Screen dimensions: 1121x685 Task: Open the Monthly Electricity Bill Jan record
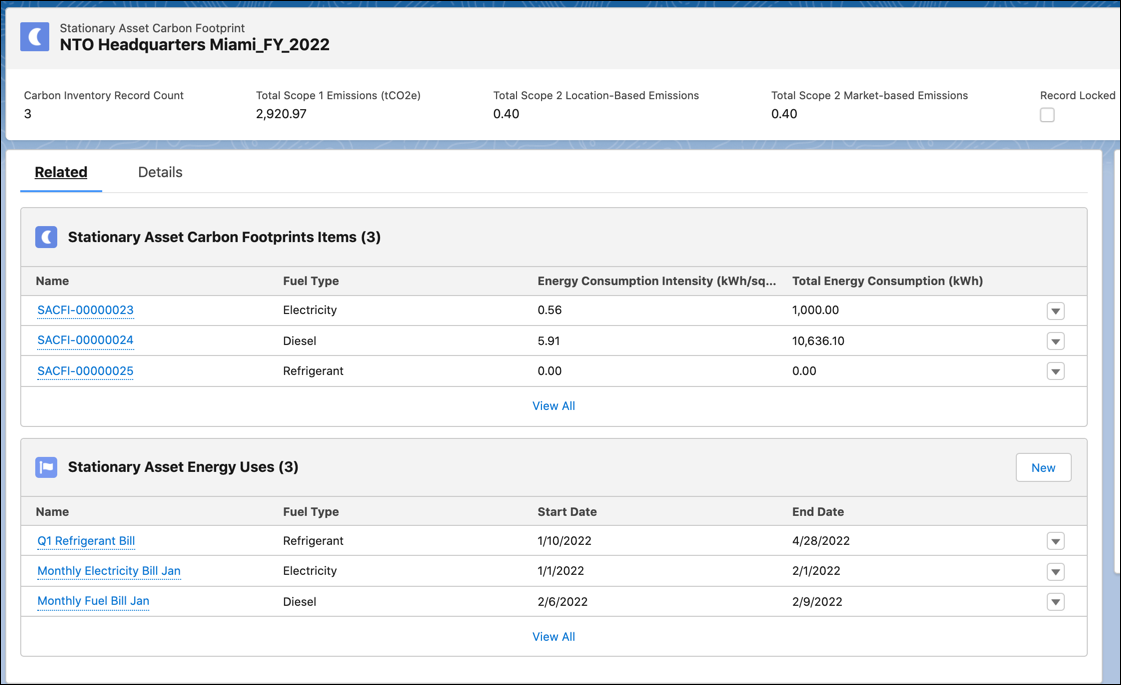[108, 570]
